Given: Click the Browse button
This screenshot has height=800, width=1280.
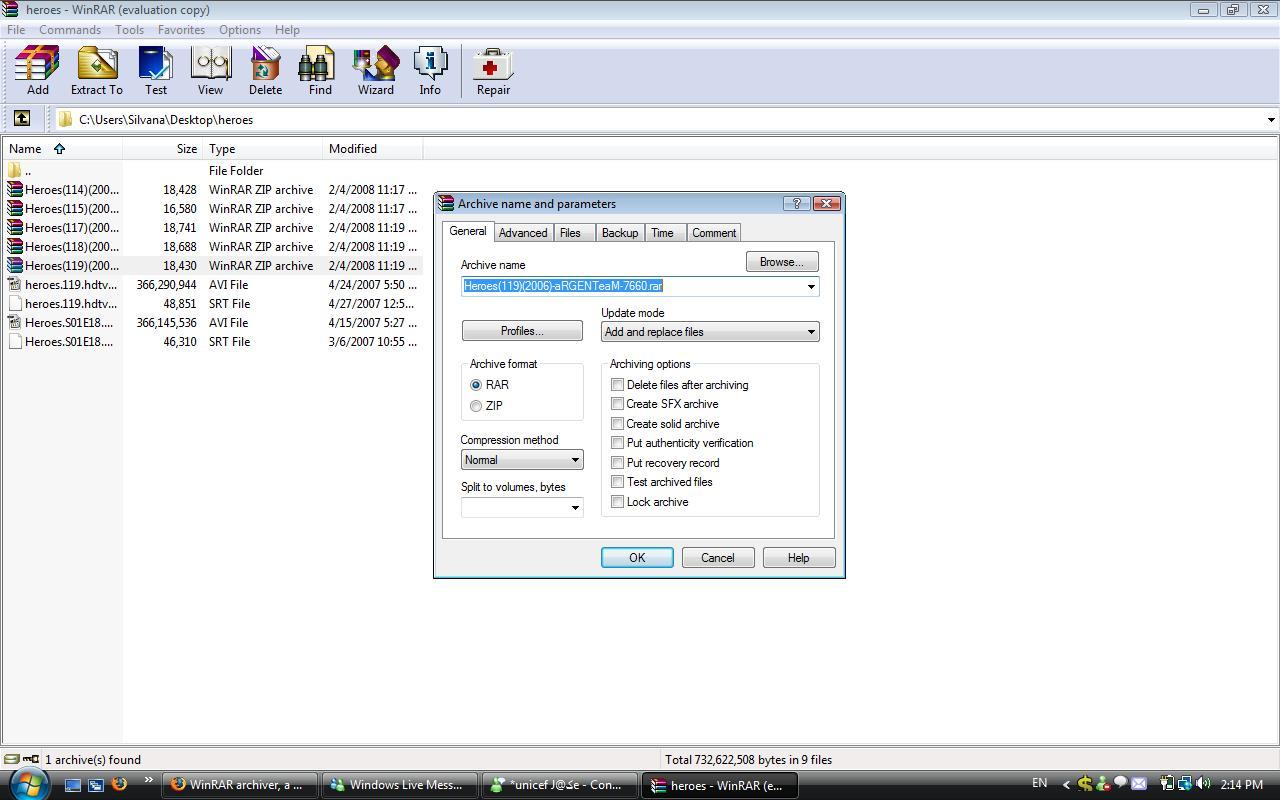Looking at the screenshot, I should (781, 261).
